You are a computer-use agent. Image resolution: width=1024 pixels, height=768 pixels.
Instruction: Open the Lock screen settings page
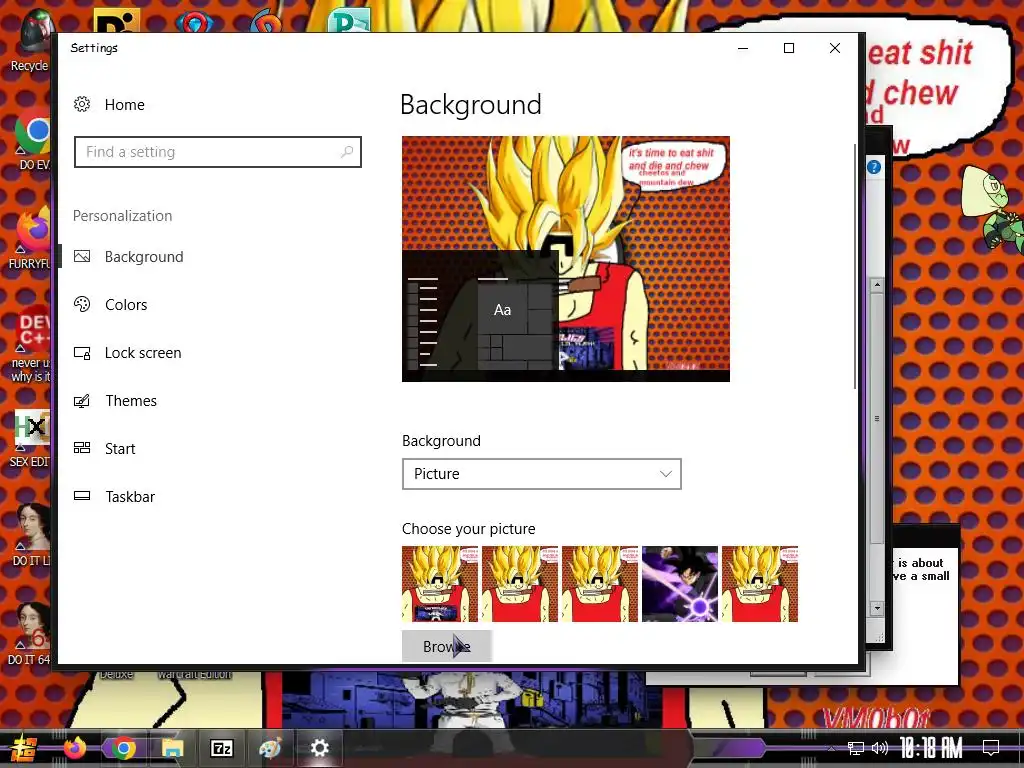click(143, 353)
